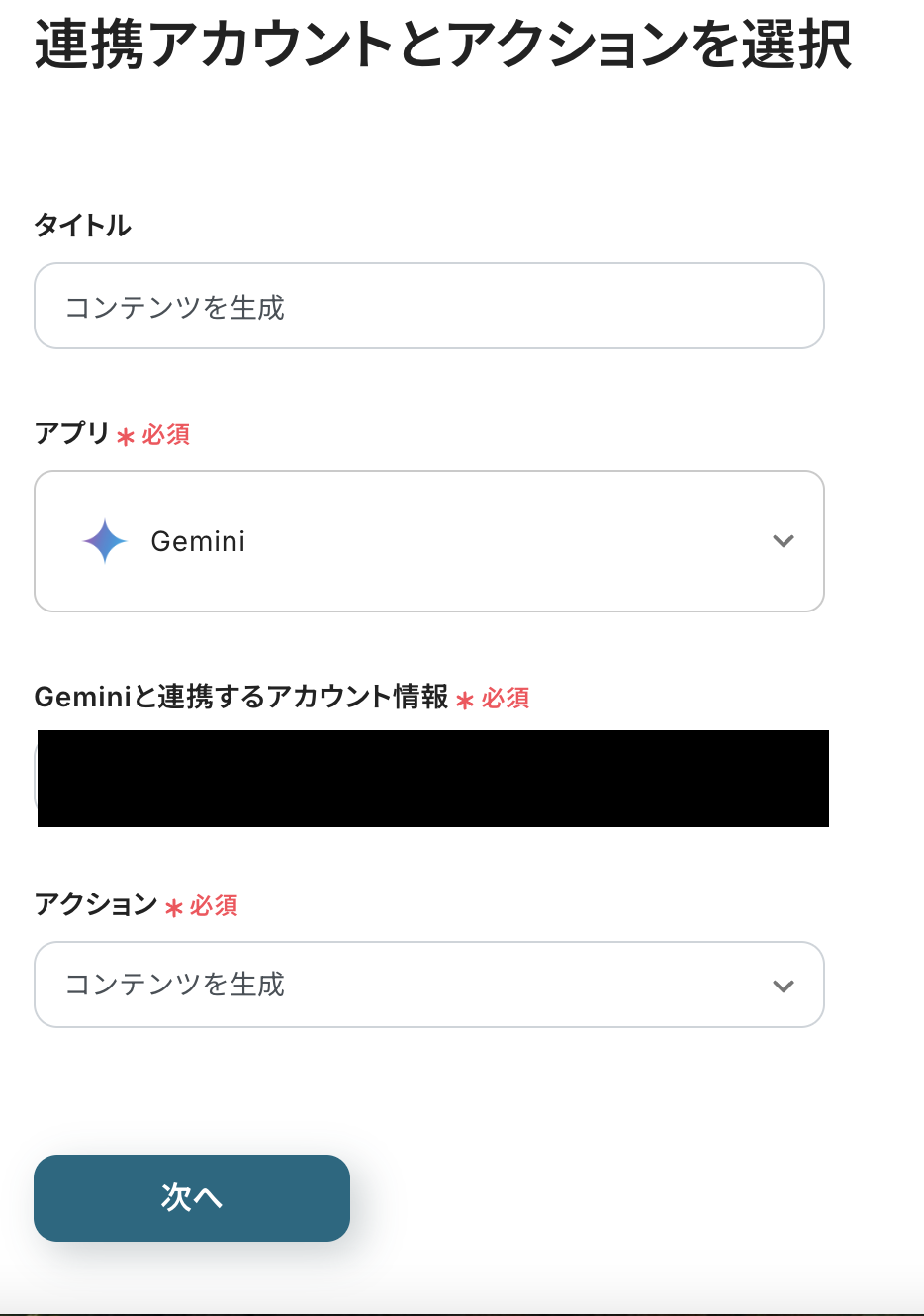Click the red asterisk beside アプリ
This screenshot has height=1316, width=924.
point(126,436)
